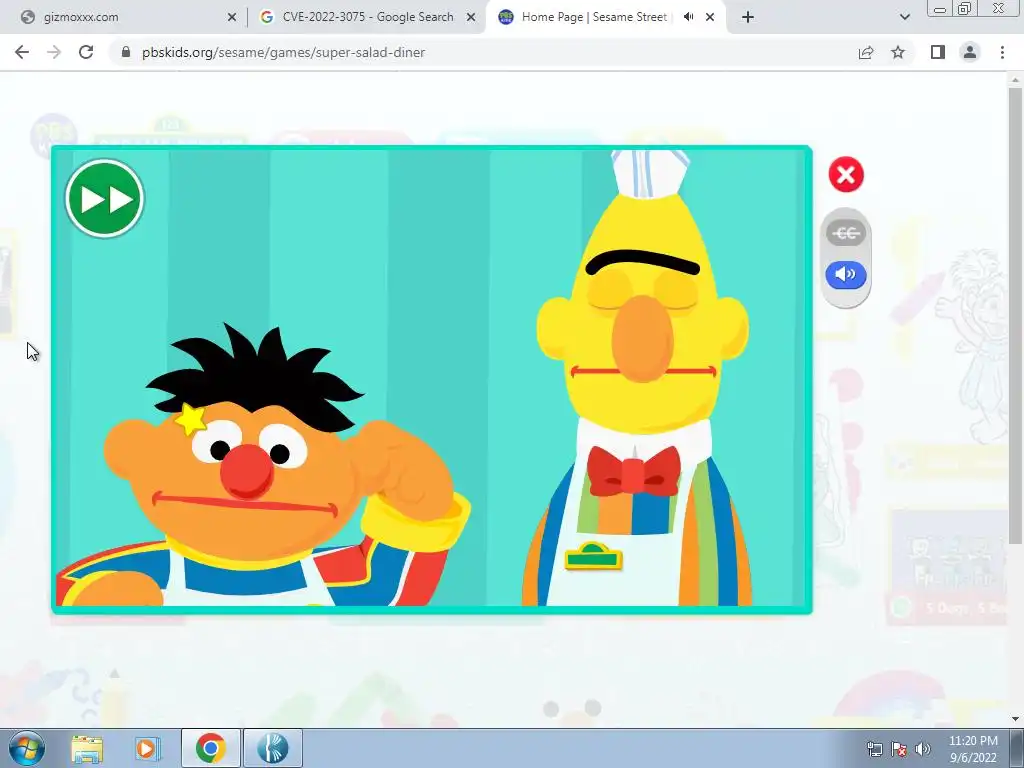Launch Windows Media Player from the taskbar

(x=148, y=748)
